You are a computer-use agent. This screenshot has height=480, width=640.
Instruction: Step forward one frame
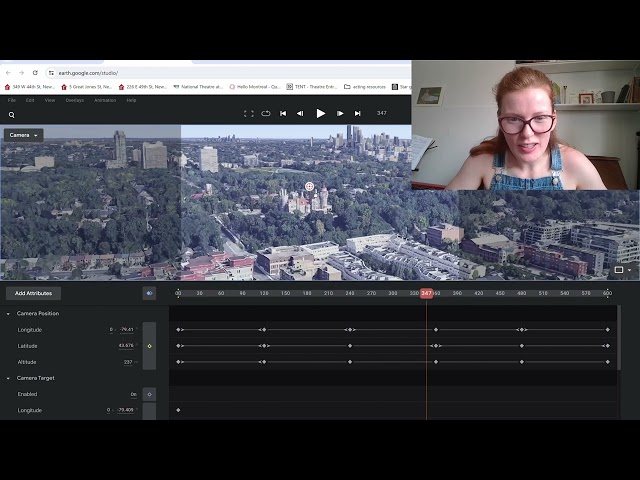[x=340, y=113]
